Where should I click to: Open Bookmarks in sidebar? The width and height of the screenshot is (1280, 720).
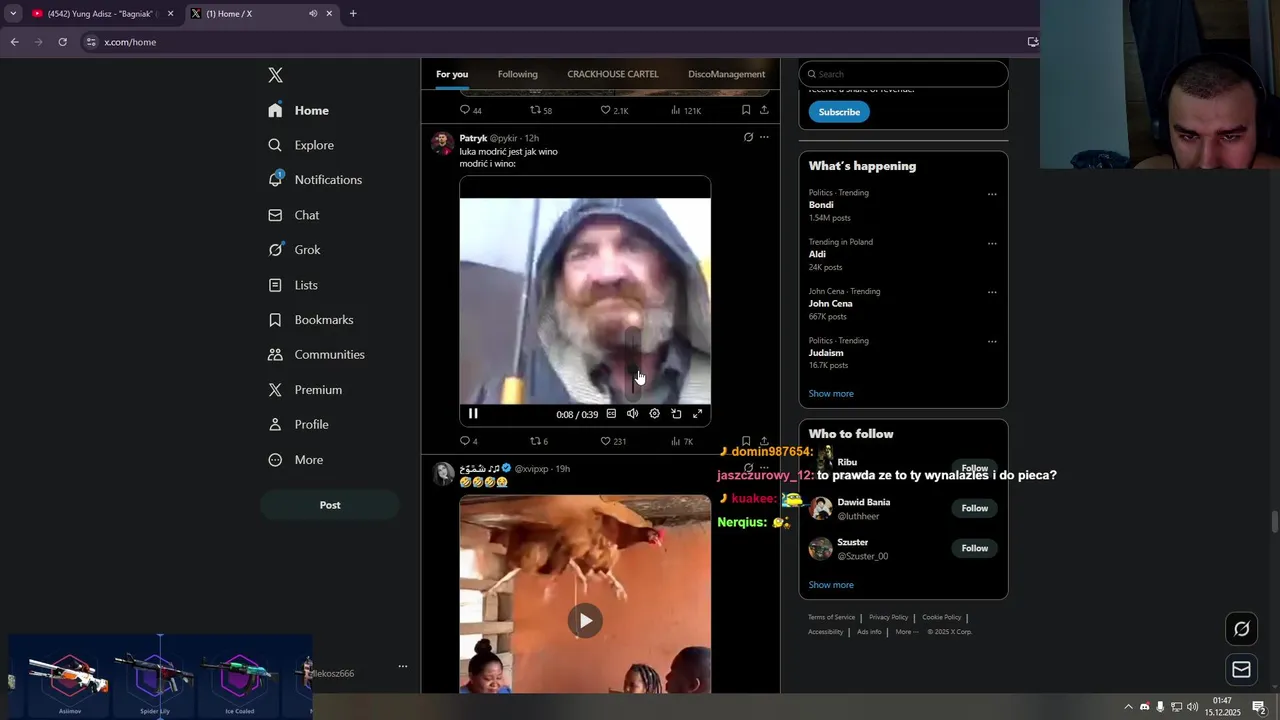click(x=311, y=320)
